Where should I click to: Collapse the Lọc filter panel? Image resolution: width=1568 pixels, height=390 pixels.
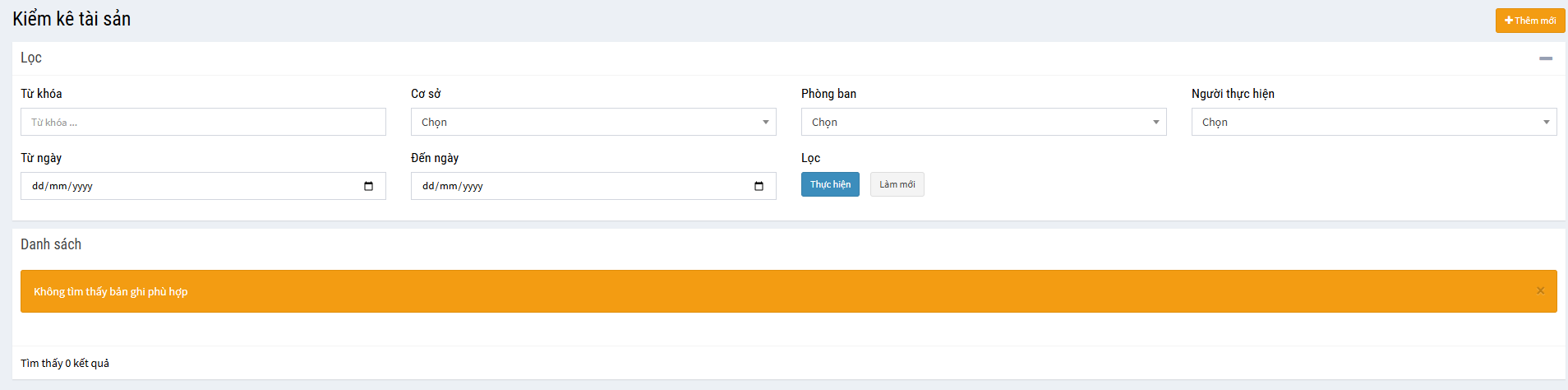pyautogui.click(x=1545, y=58)
